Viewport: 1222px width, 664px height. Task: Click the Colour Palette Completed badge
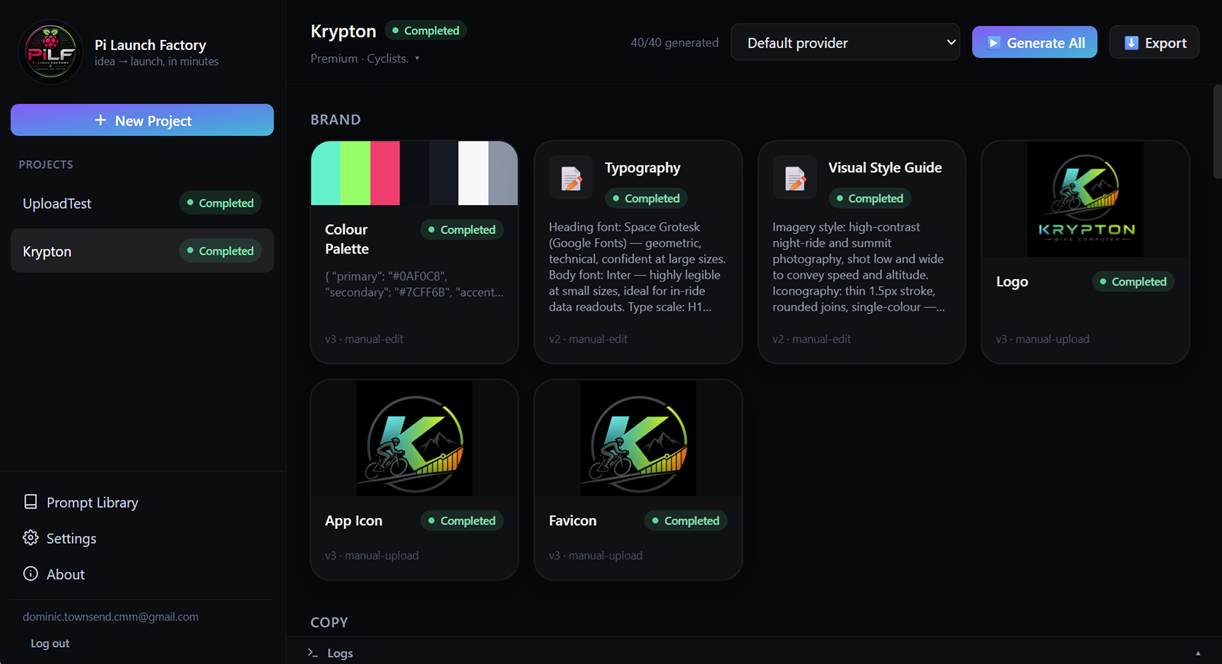[462, 230]
